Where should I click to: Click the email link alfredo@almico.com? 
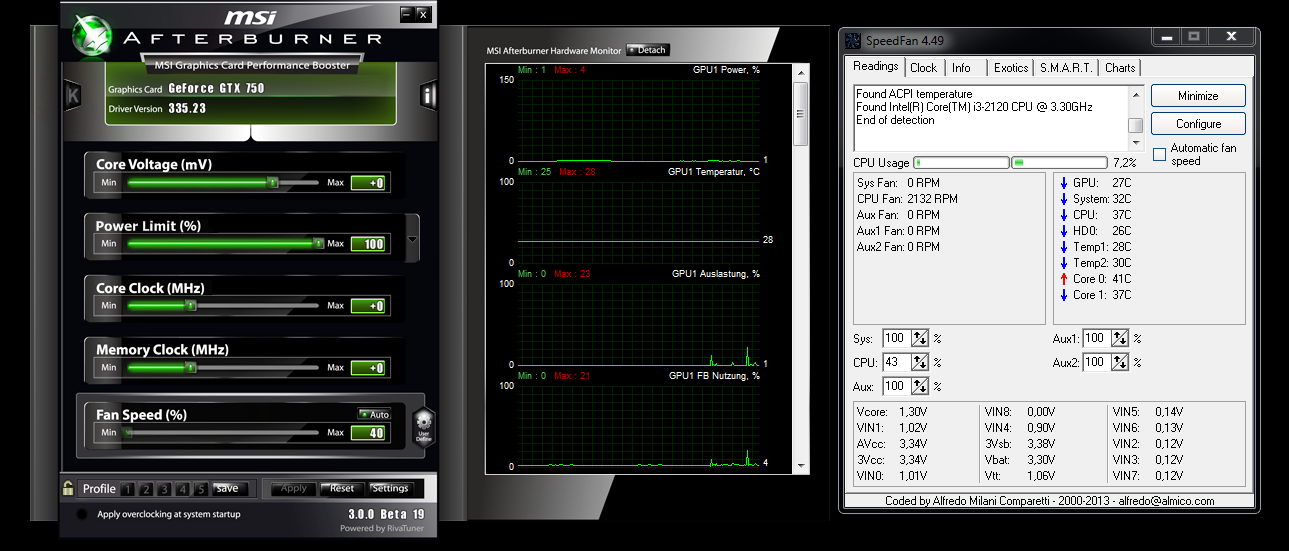[x=1166, y=501]
